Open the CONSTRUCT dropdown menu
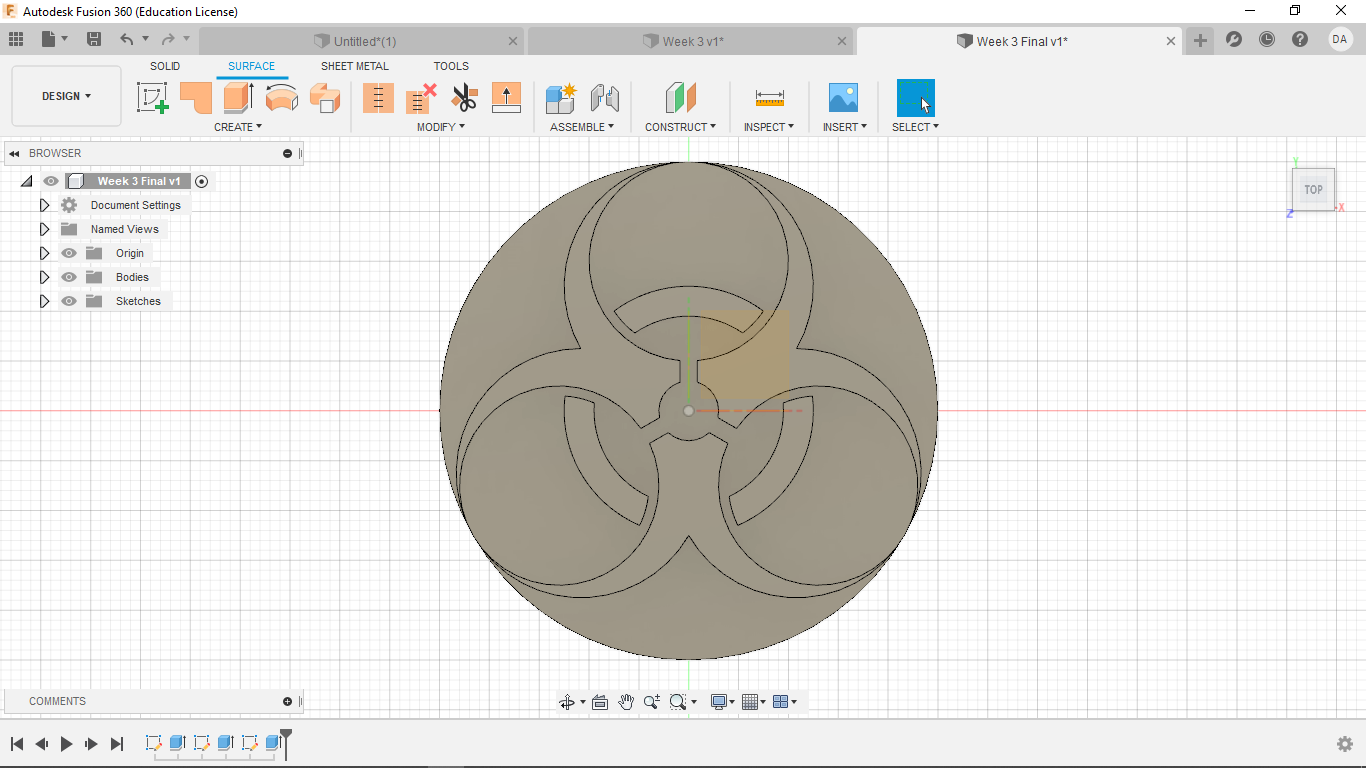The height and width of the screenshot is (768, 1366). 681,127
